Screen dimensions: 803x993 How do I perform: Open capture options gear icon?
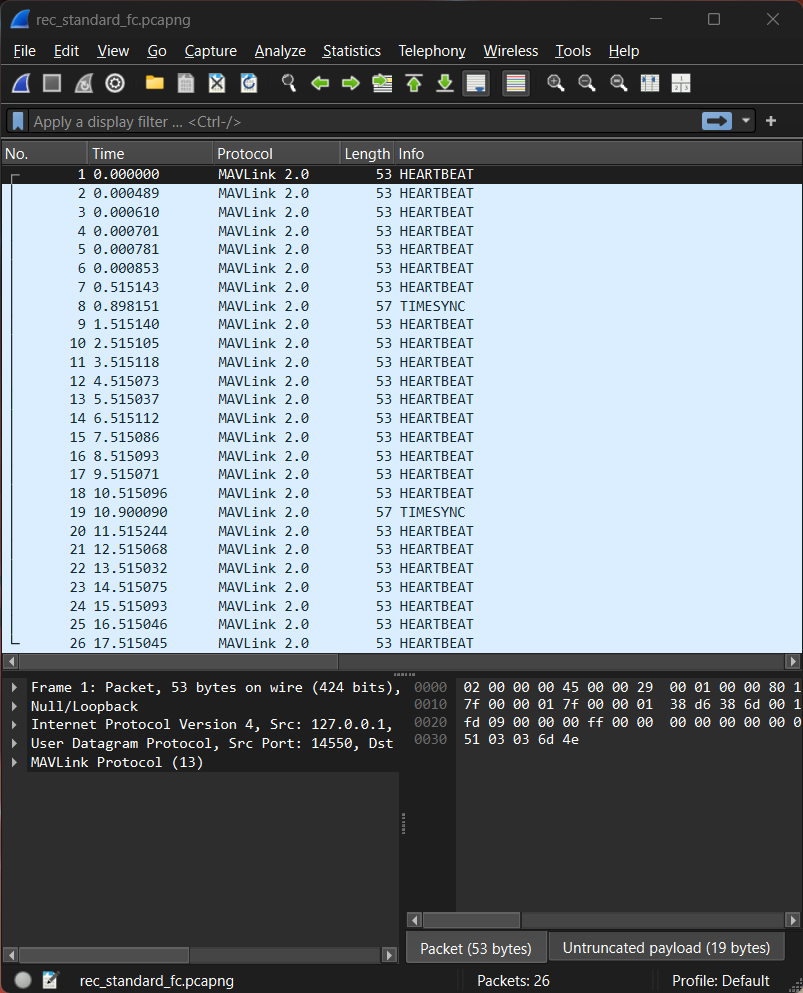tap(115, 84)
